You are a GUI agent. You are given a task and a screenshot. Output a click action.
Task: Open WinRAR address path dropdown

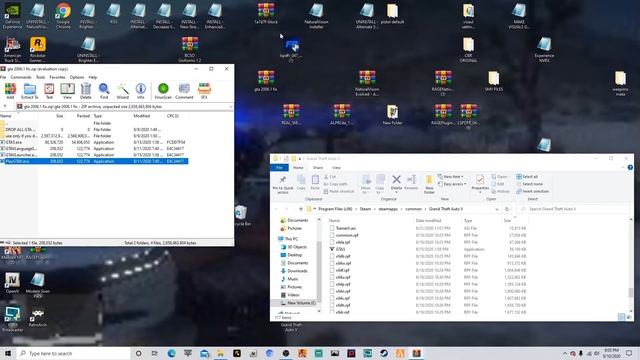[231, 107]
